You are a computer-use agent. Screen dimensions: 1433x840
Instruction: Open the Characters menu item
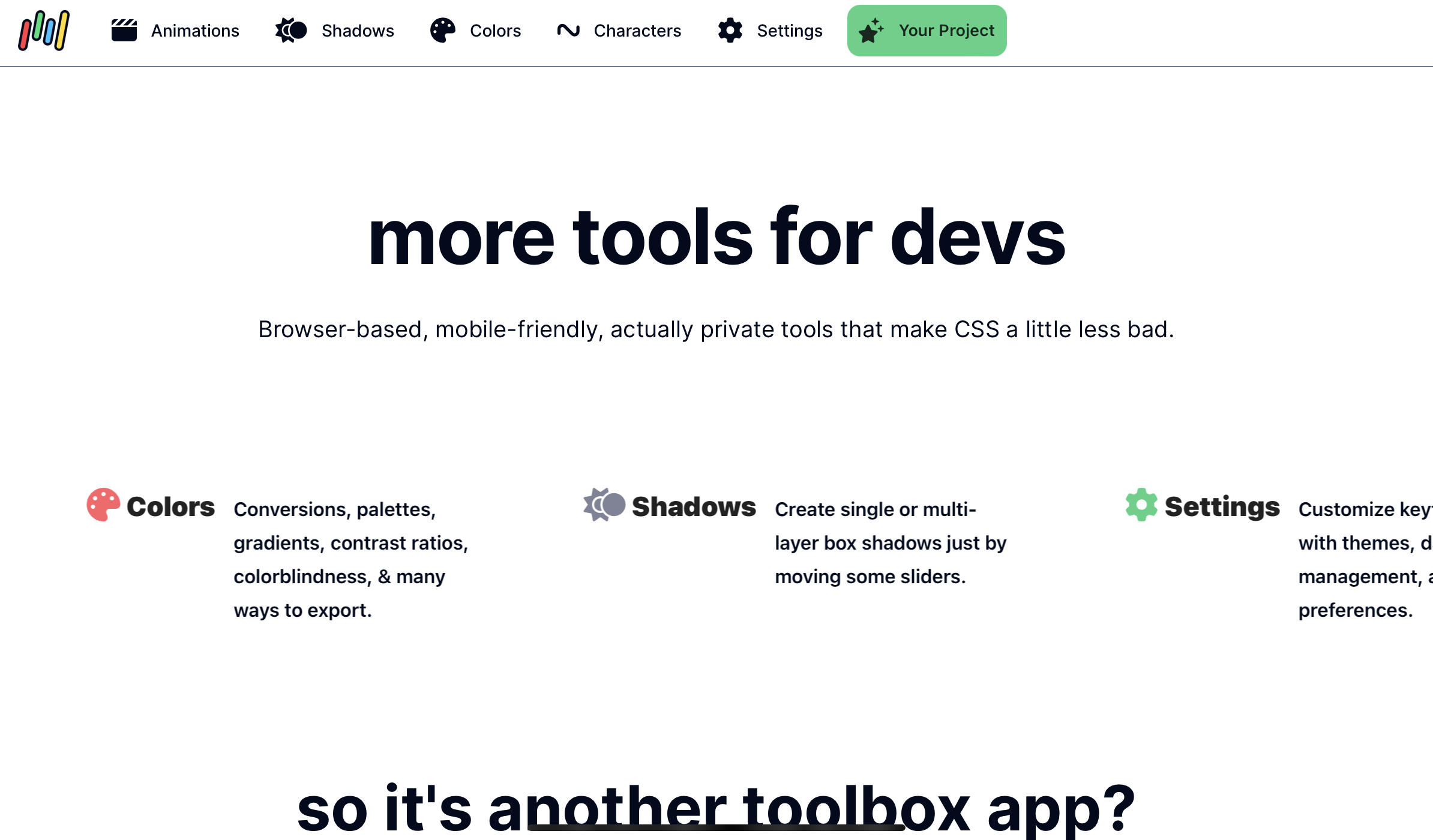pyautogui.click(x=637, y=31)
